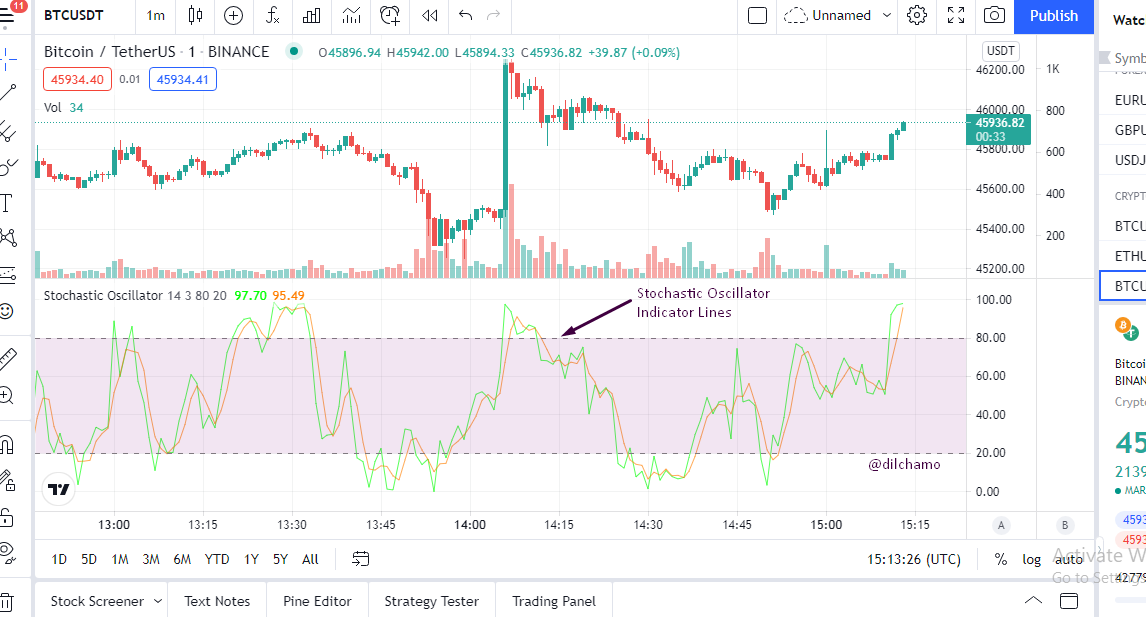Enter fullscreen chart mode

click(956, 15)
